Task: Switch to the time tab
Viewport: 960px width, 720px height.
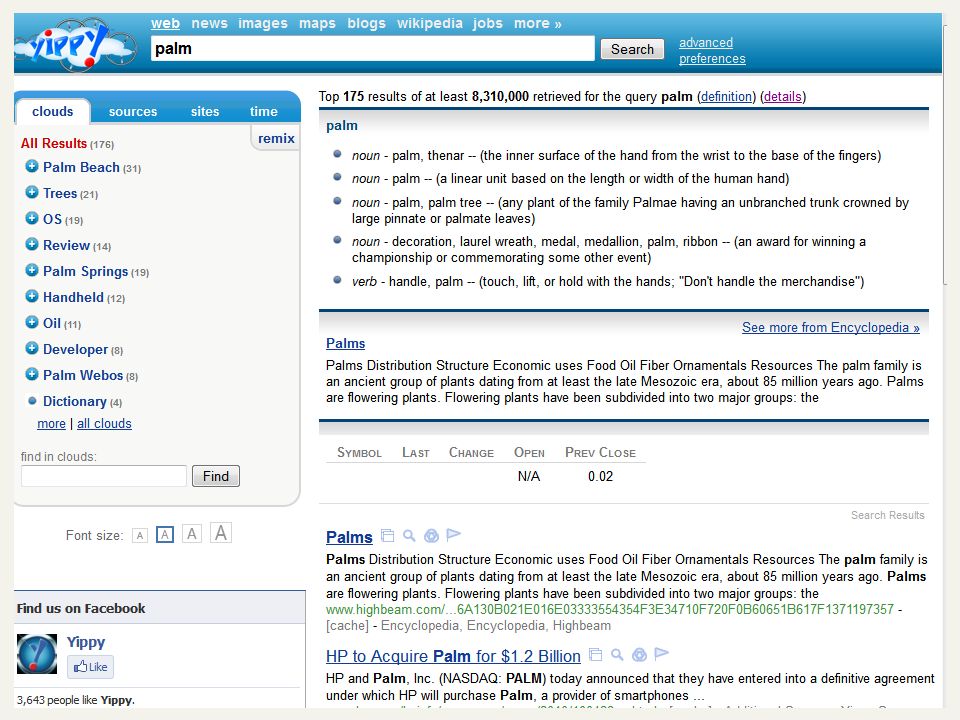Action: click(x=264, y=111)
